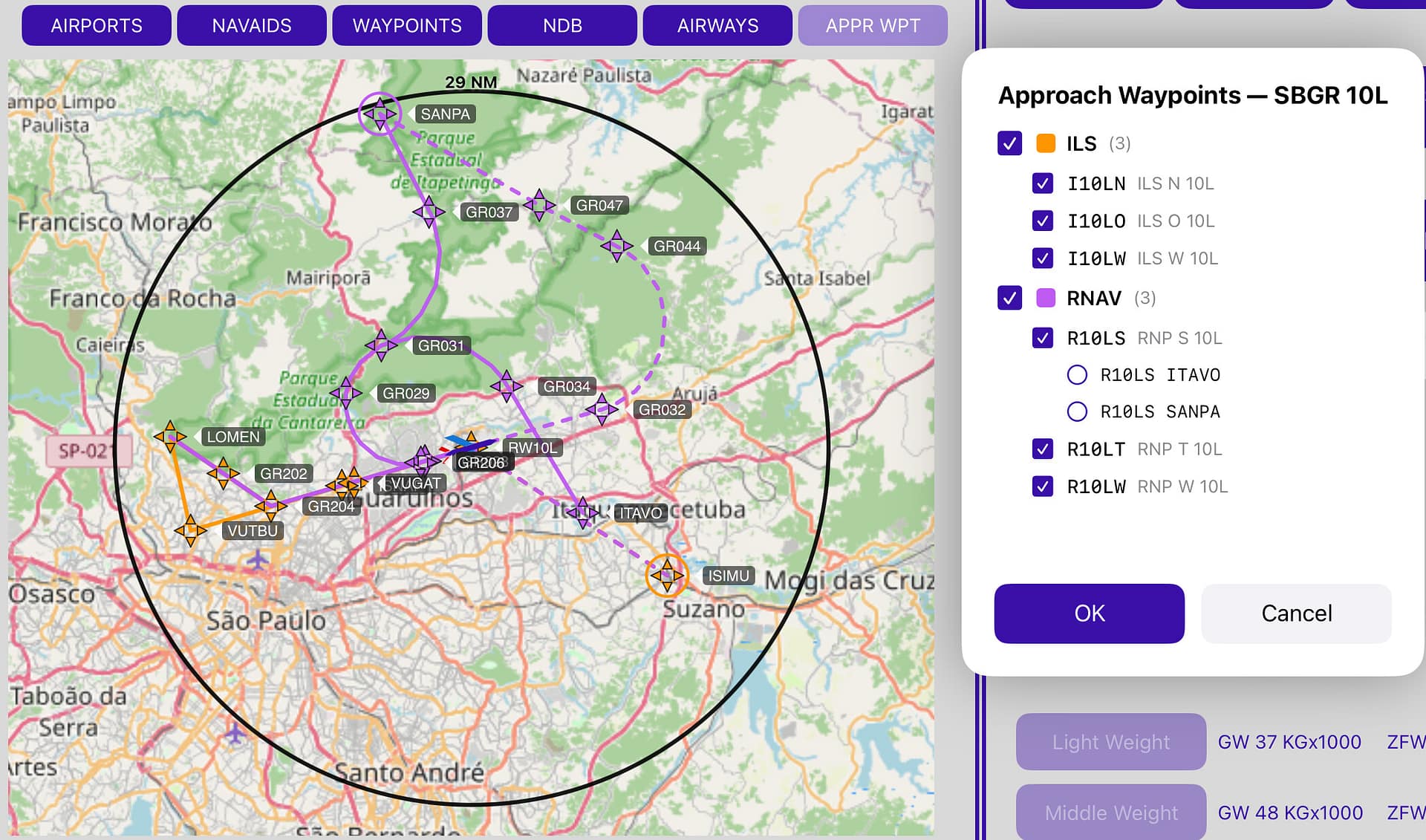Uncheck the R10LW RNP W 10L checkbox

pos(1043,486)
